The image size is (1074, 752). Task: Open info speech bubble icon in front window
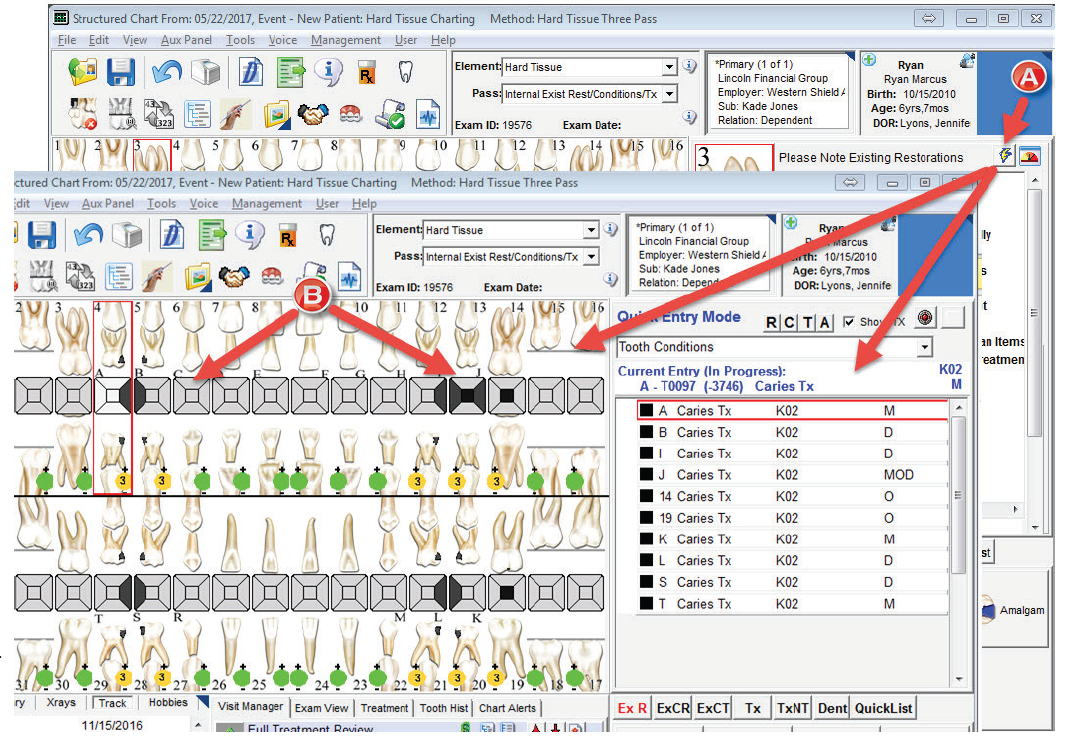point(250,235)
